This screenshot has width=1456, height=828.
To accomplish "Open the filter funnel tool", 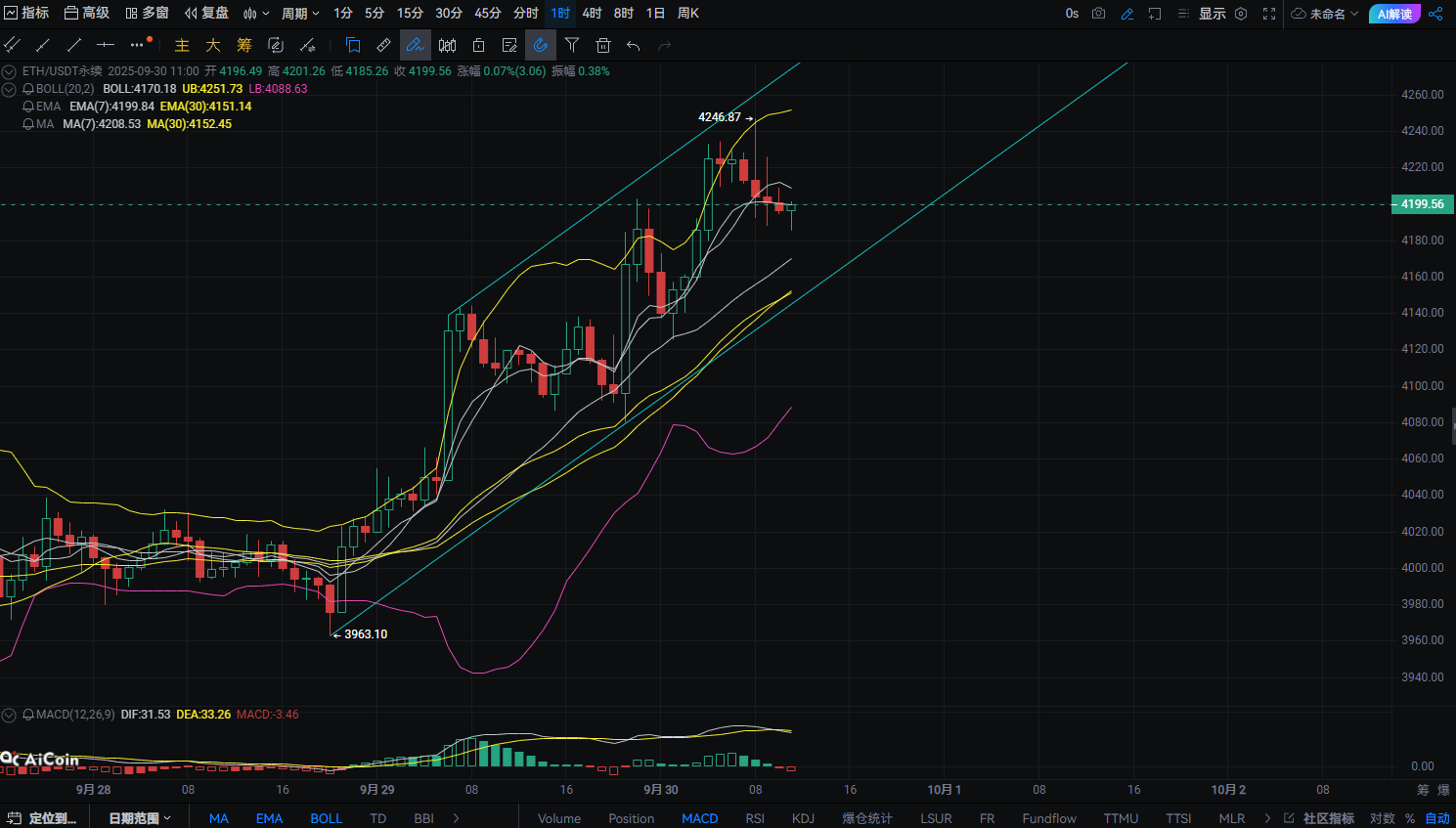I will click(x=572, y=45).
